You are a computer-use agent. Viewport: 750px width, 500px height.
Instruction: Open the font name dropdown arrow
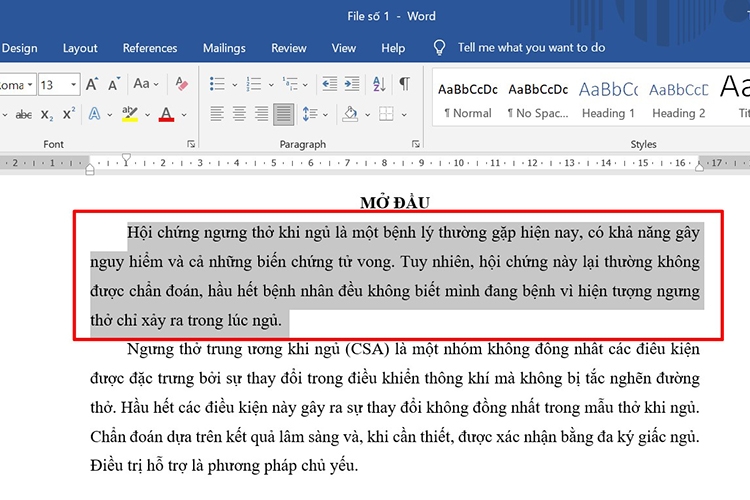30,85
